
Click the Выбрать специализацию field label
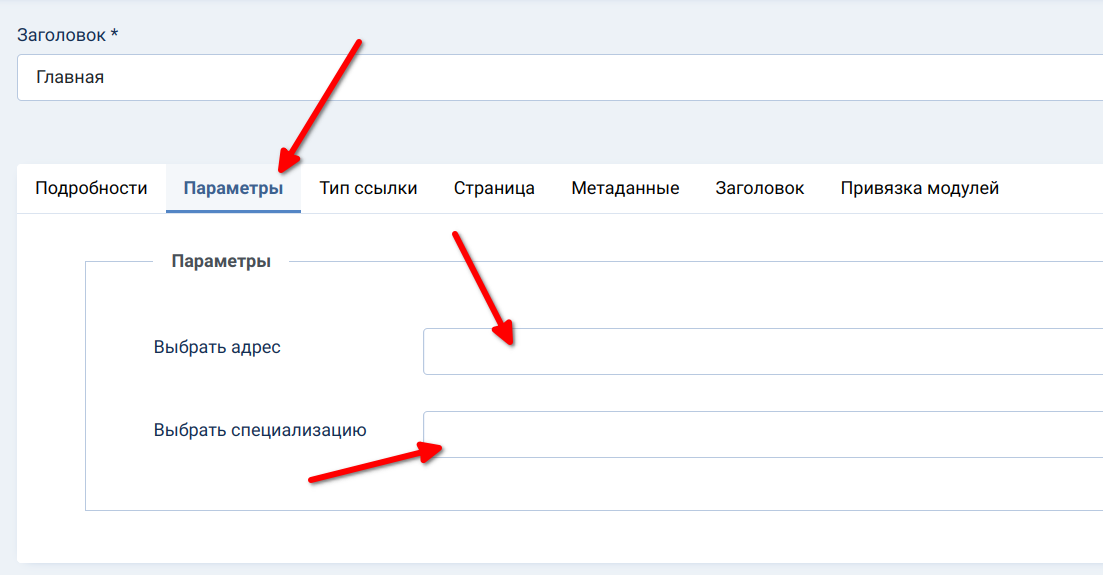pyautogui.click(x=260, y=431)
